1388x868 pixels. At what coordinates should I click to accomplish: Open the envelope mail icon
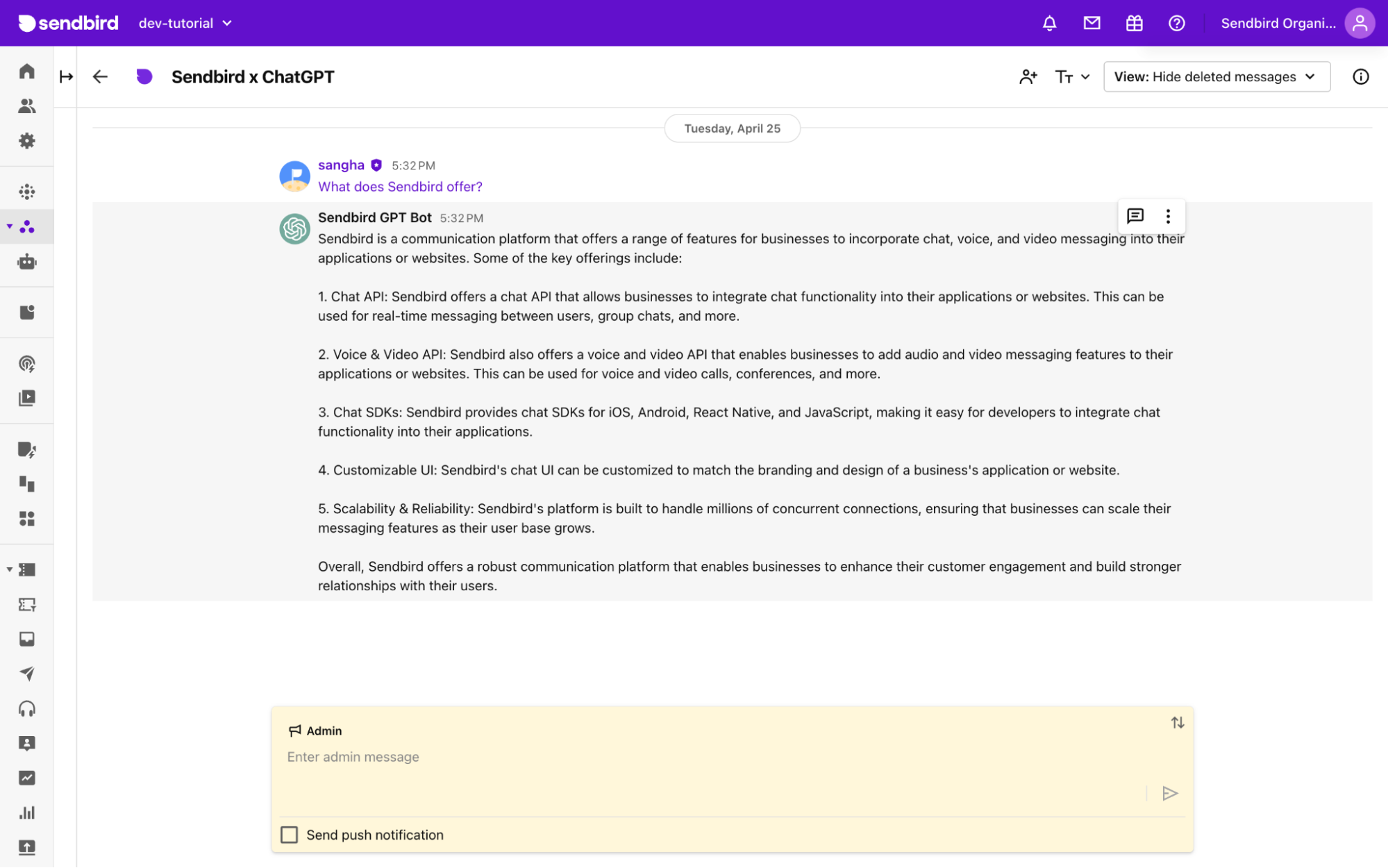click(1092, 23)
